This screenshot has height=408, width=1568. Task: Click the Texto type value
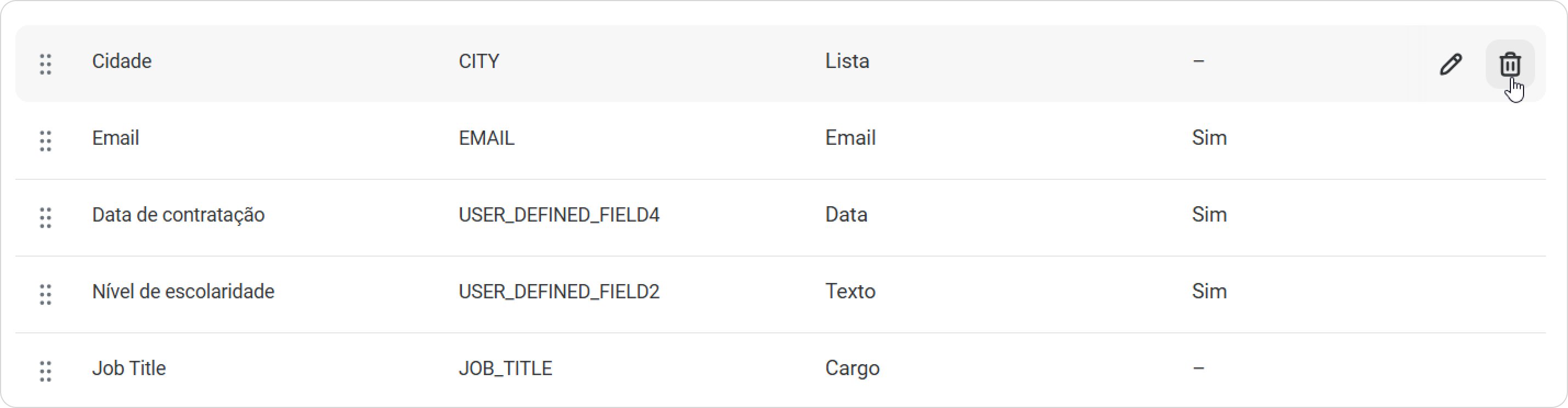tap(850, 291)
